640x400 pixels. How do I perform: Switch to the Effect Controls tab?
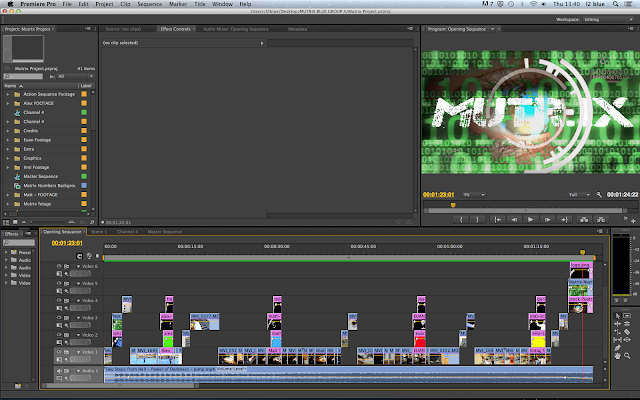[x=176, y=29]
